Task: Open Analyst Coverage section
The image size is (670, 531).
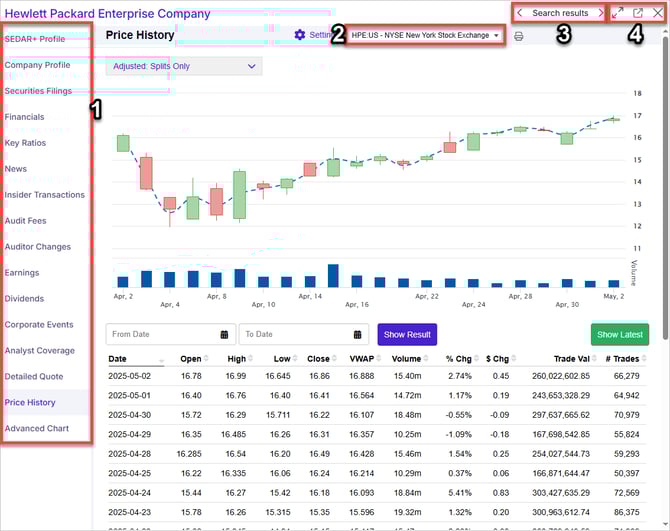Action: [x=40, y=351]
